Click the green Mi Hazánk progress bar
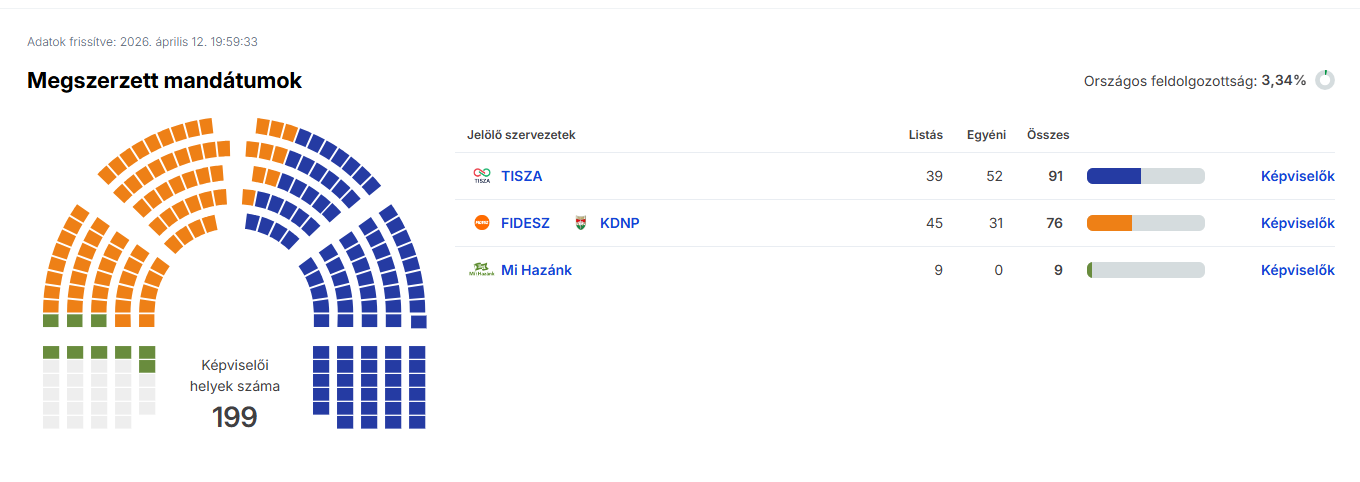This screenshot has width=1360, height=482. pos(1145,270)
